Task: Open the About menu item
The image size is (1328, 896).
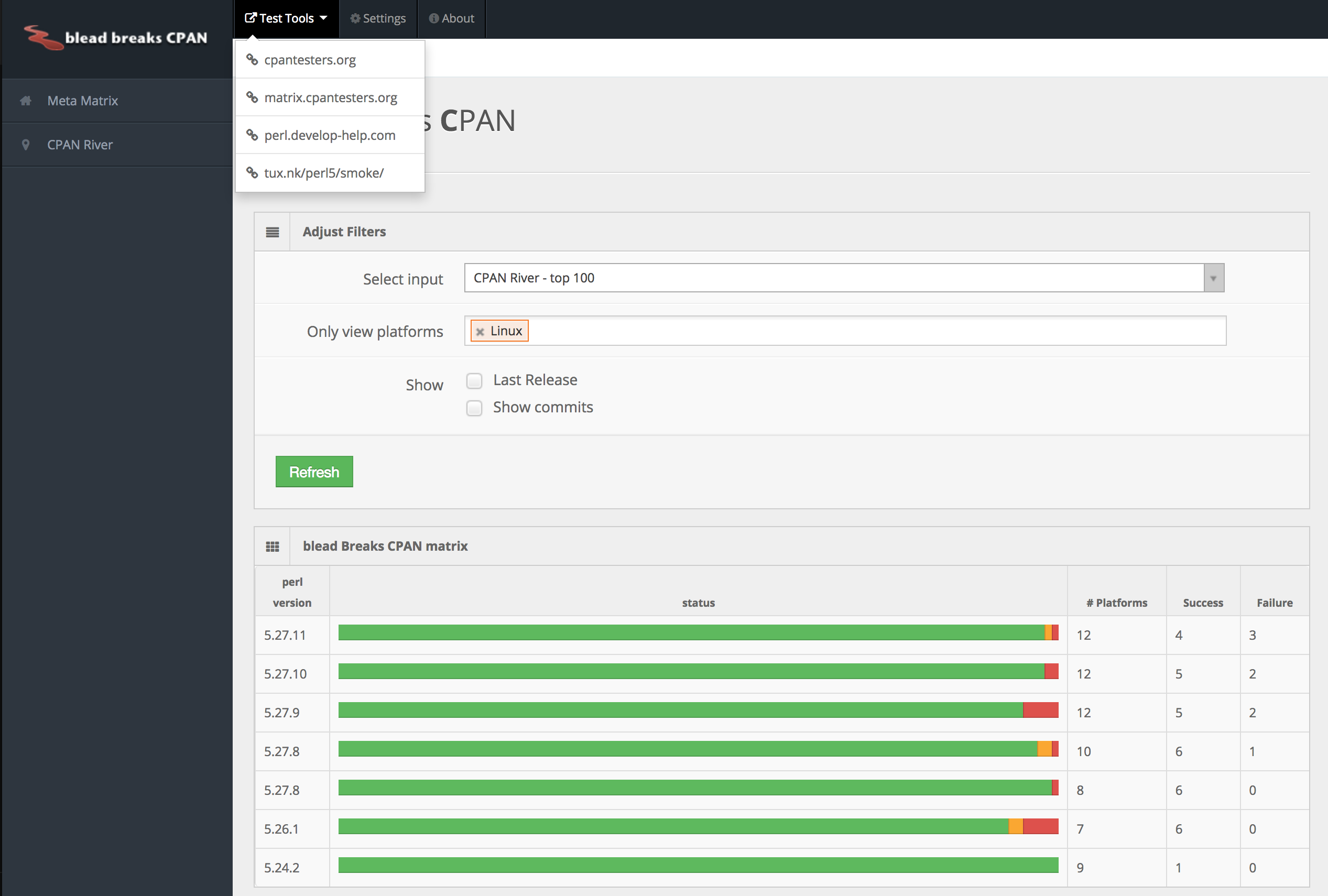Action: click(451, 18)
